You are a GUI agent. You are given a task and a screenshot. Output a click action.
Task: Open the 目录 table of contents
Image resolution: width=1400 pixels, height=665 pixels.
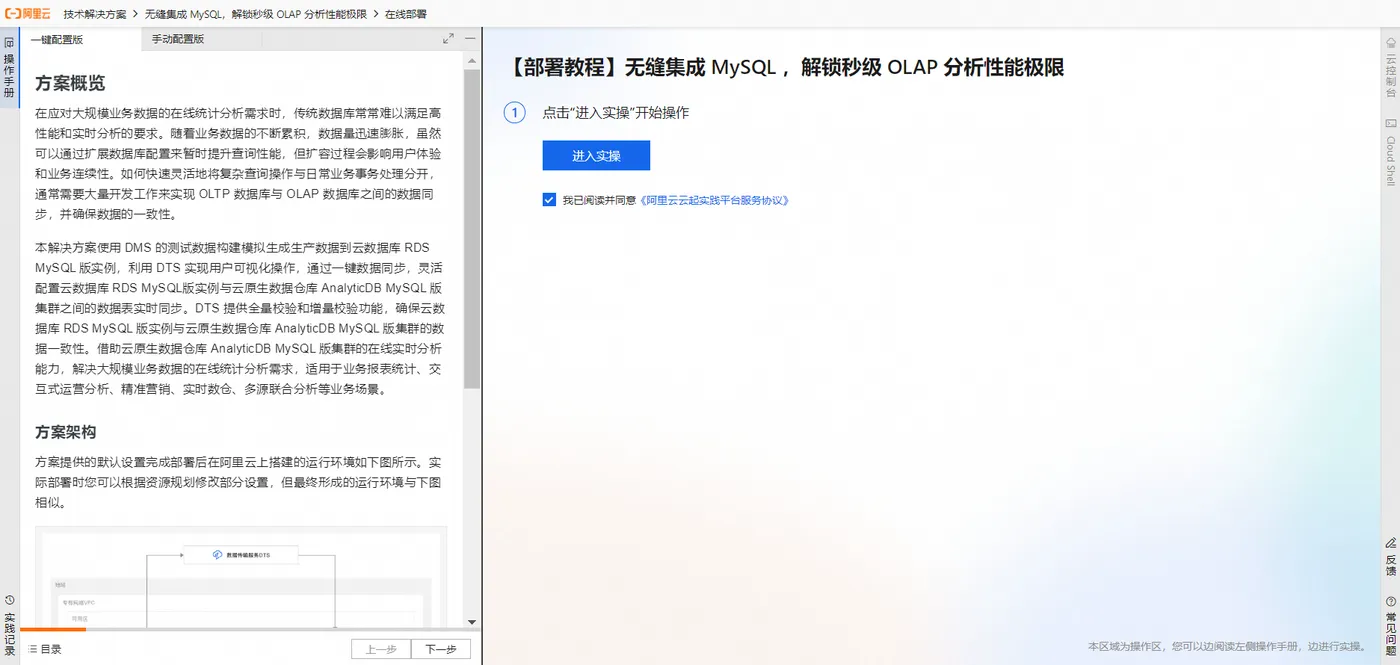45,649
